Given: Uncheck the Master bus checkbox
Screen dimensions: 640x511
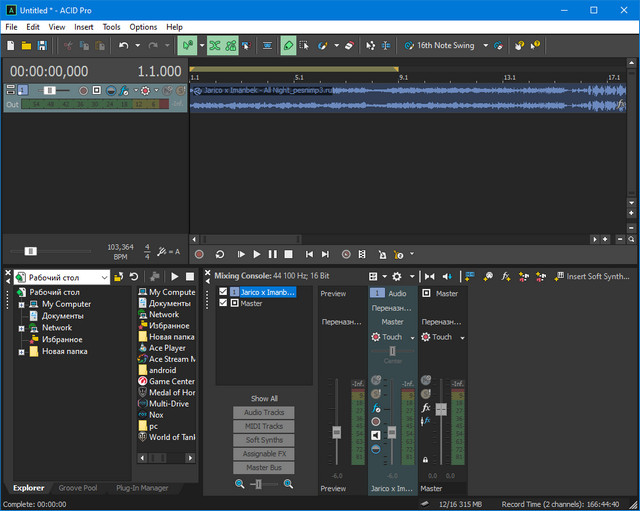Looking at the screenshot, I should click(x=223, y=303).
